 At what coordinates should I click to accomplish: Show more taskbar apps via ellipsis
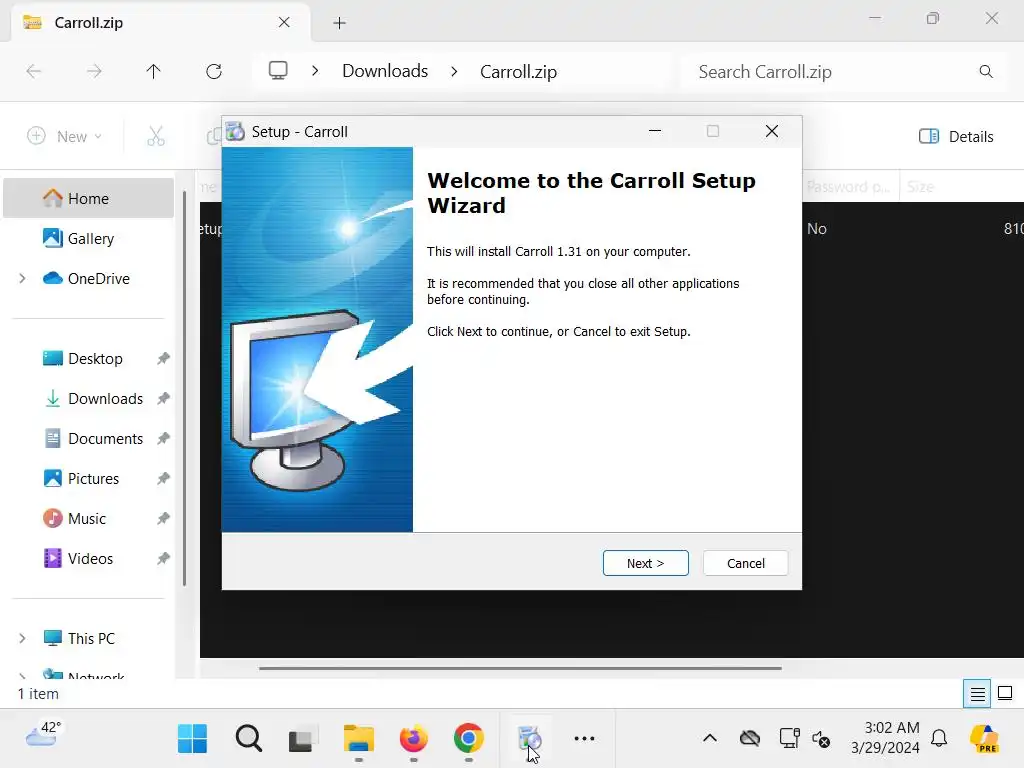pos(584,739)
